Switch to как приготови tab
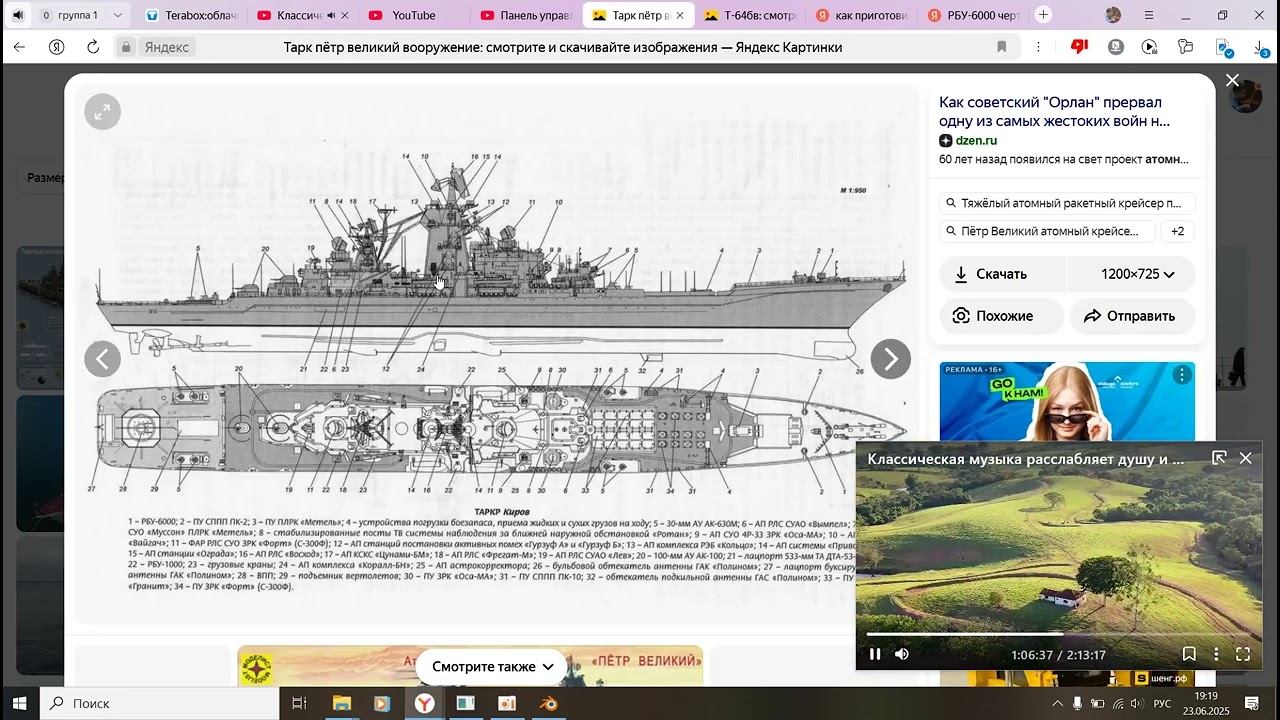The width and height of the screenshot is (1280, 720). pyautogui.click(x=860, y=15)
